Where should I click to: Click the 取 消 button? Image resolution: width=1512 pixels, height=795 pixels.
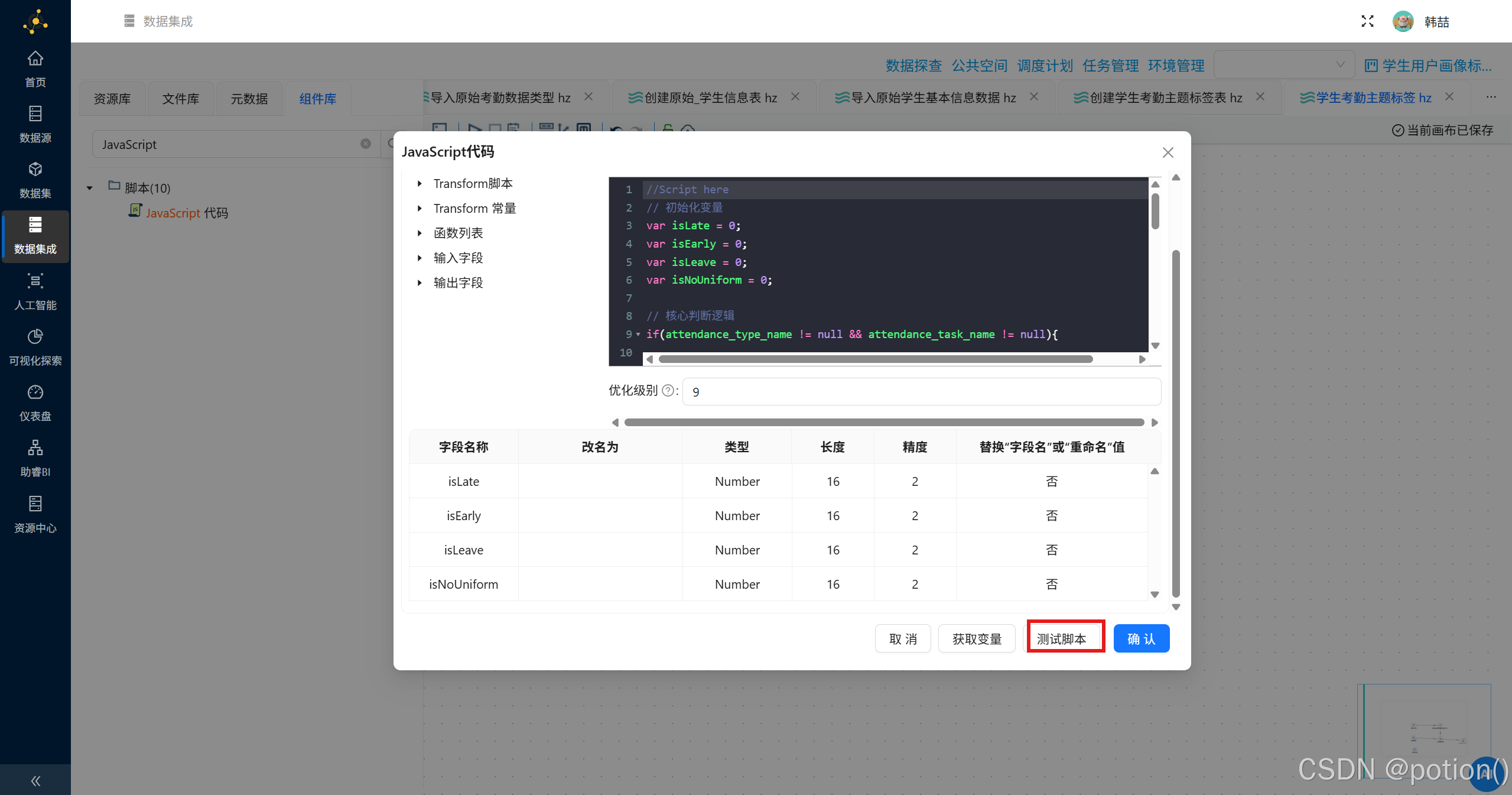[903, 638]
